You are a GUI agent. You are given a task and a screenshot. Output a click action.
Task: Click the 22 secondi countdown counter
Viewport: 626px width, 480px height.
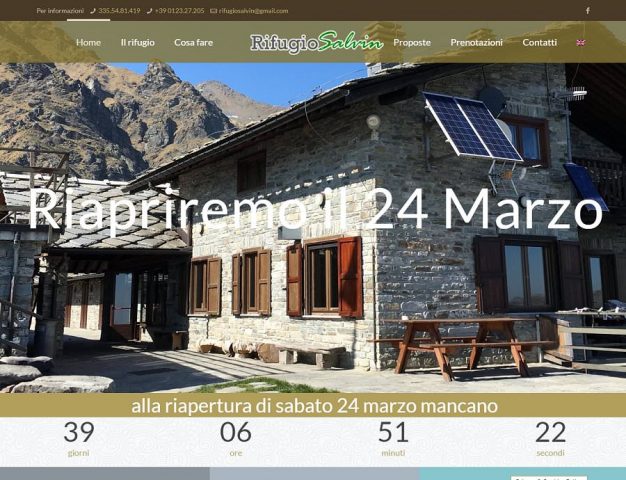(x=550, y=438)
